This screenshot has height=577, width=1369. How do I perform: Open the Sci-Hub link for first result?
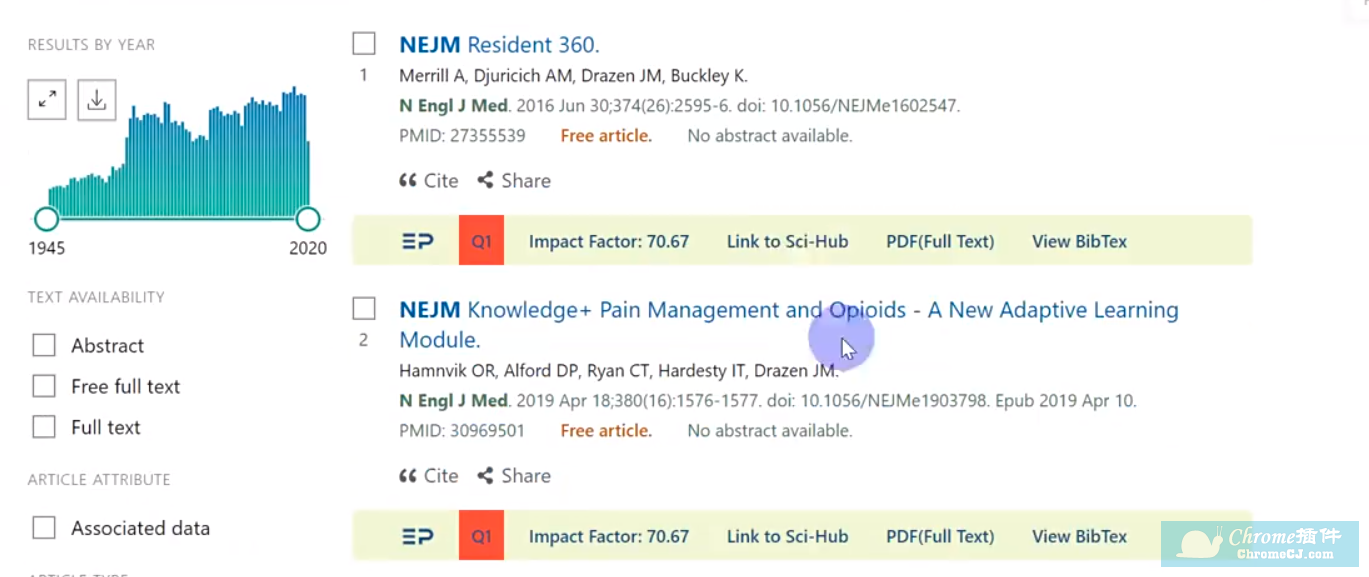point(787,241)
